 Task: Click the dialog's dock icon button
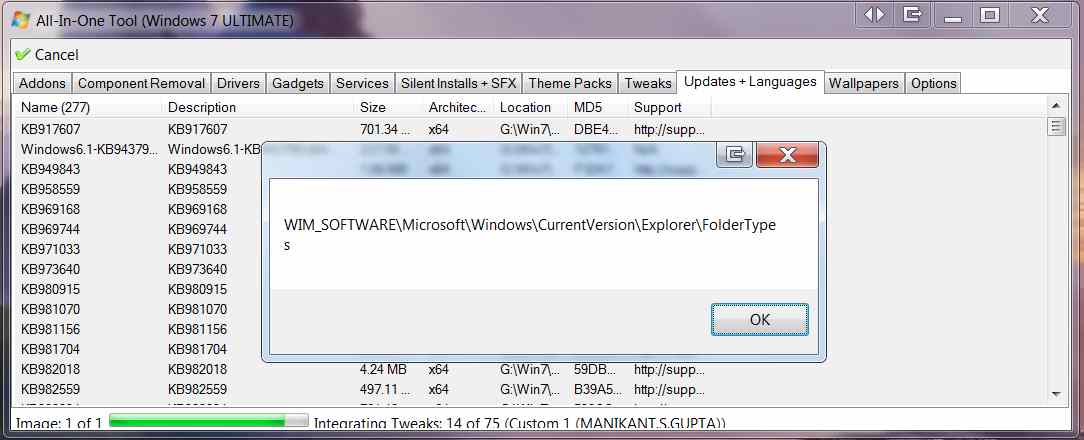pyautogui.click(x=734, y=154)
